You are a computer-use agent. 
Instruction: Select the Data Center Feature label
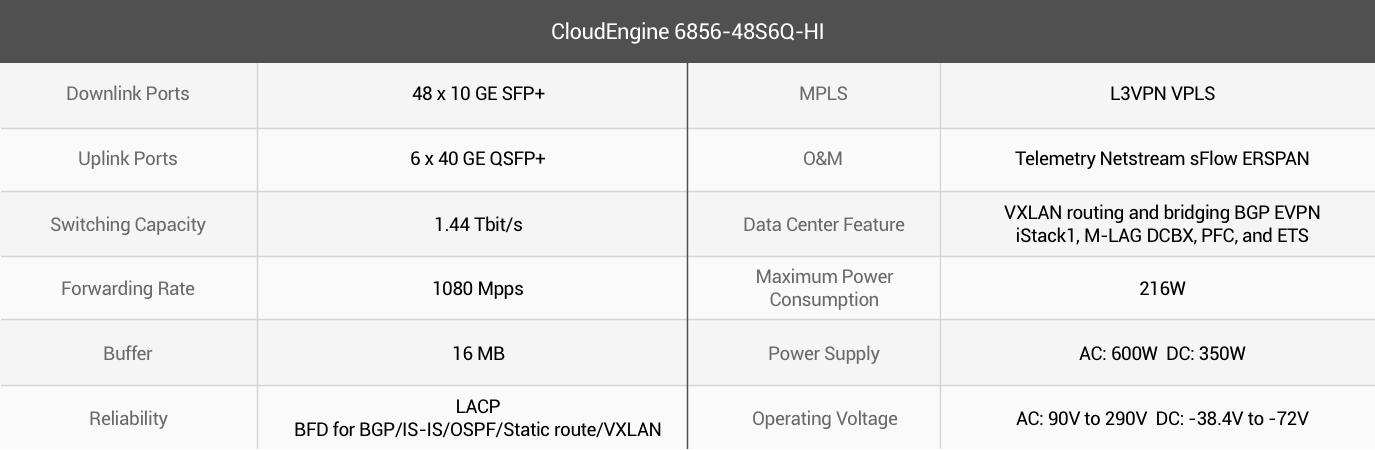coord(823,224)
